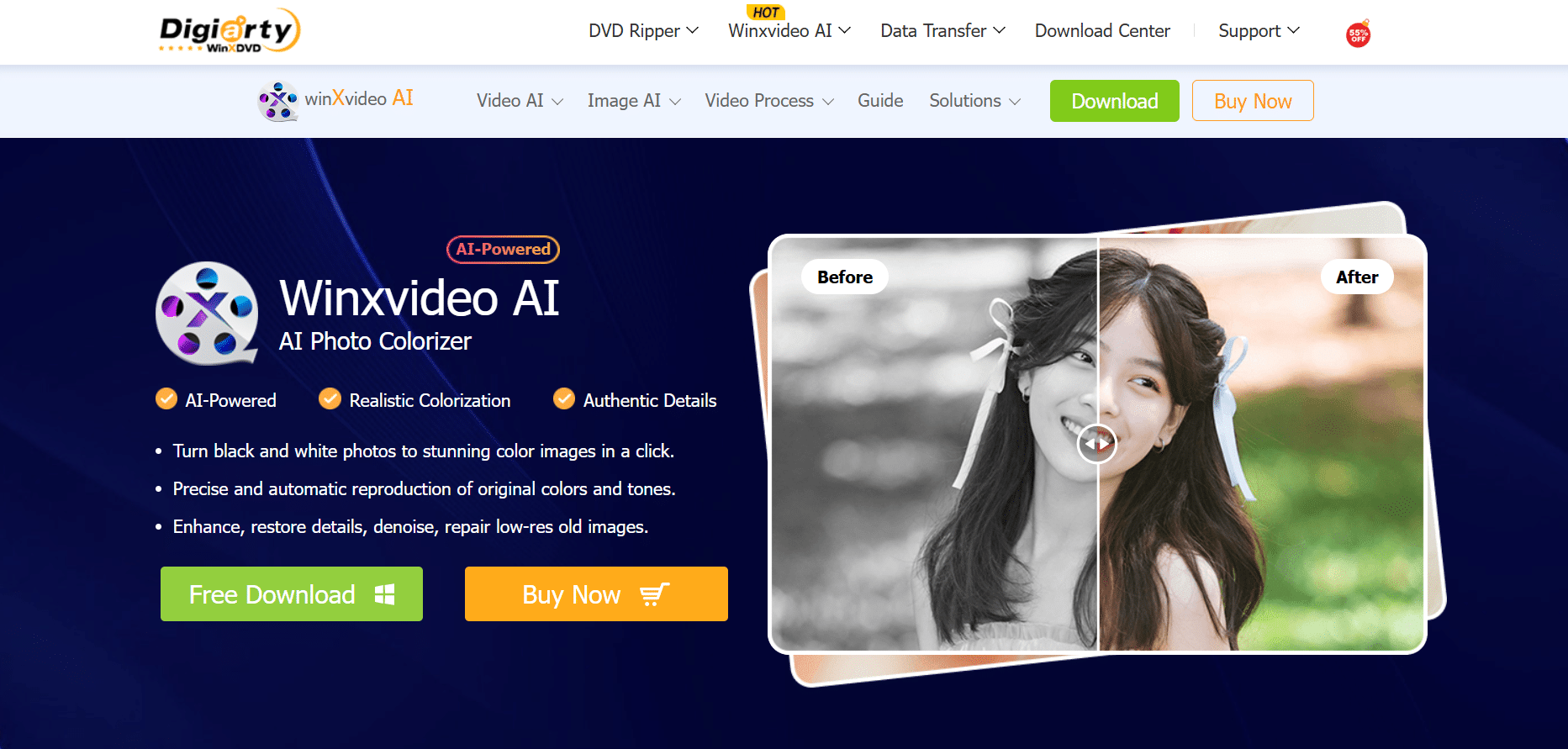Screen dimensions: 1568x749
Task: Click the AI-Powered badge above title
Action: [x=503, y=249]
